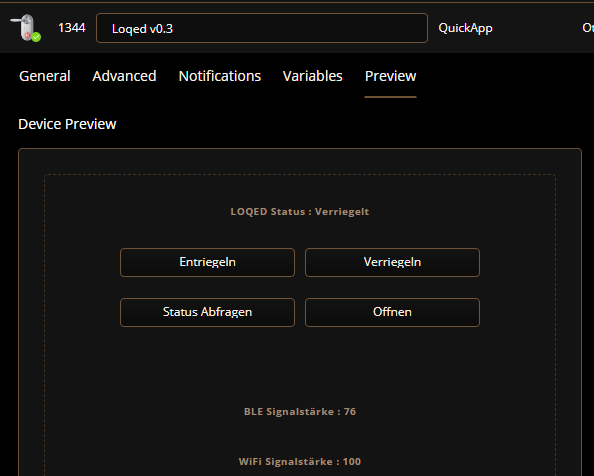
Task: Click the device name field Loqed v0.3
Action: pos(262,28)
